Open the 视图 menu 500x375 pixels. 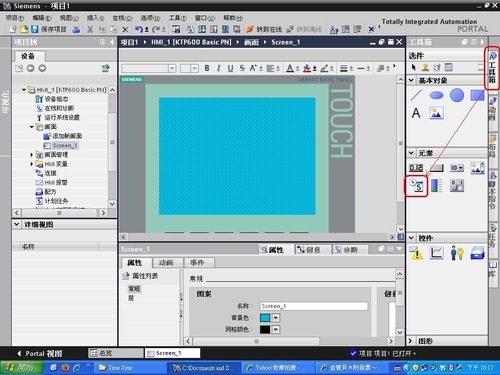(x=69, y=18)
